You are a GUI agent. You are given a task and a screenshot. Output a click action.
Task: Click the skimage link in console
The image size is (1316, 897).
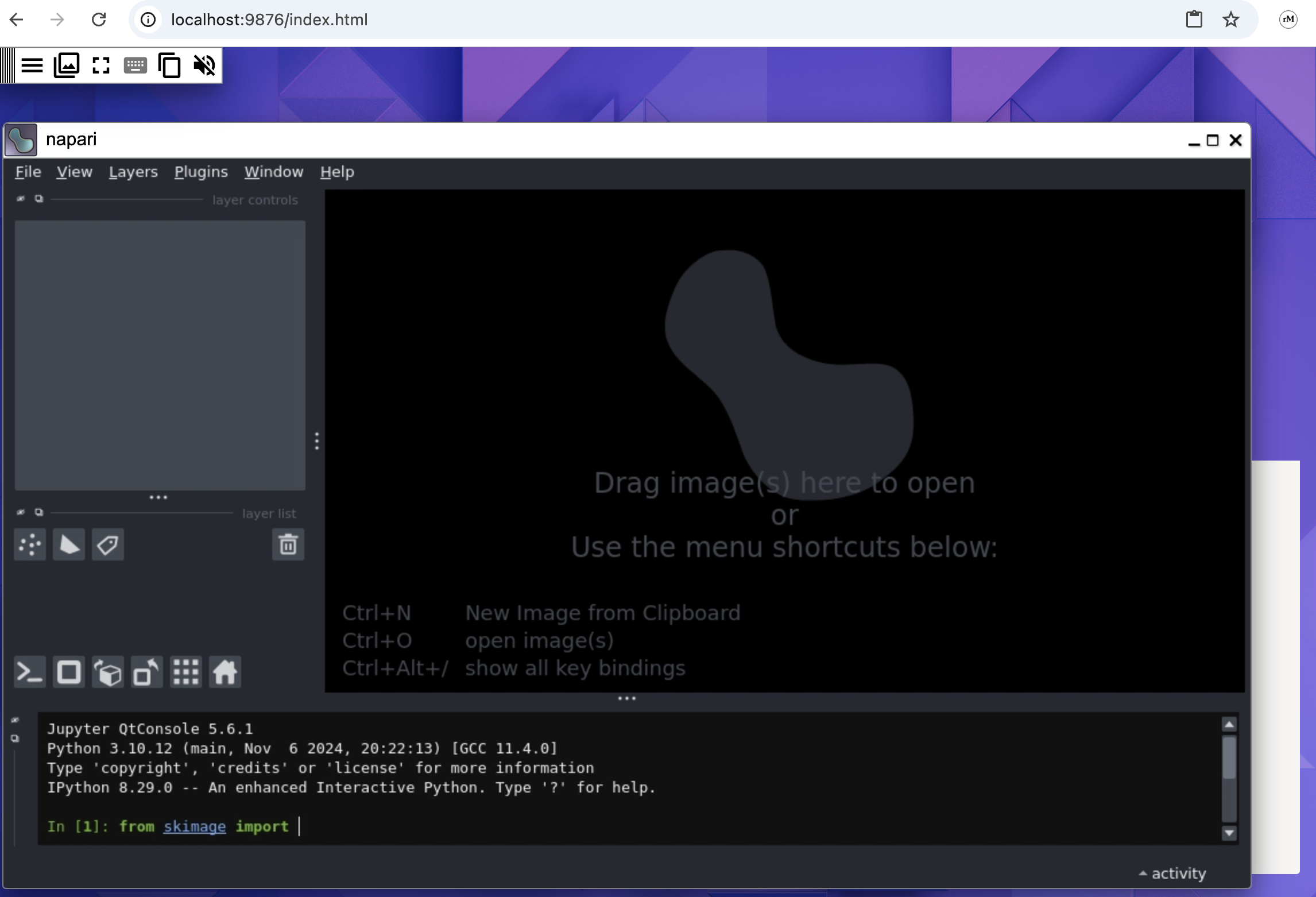(x=195, y=826)
